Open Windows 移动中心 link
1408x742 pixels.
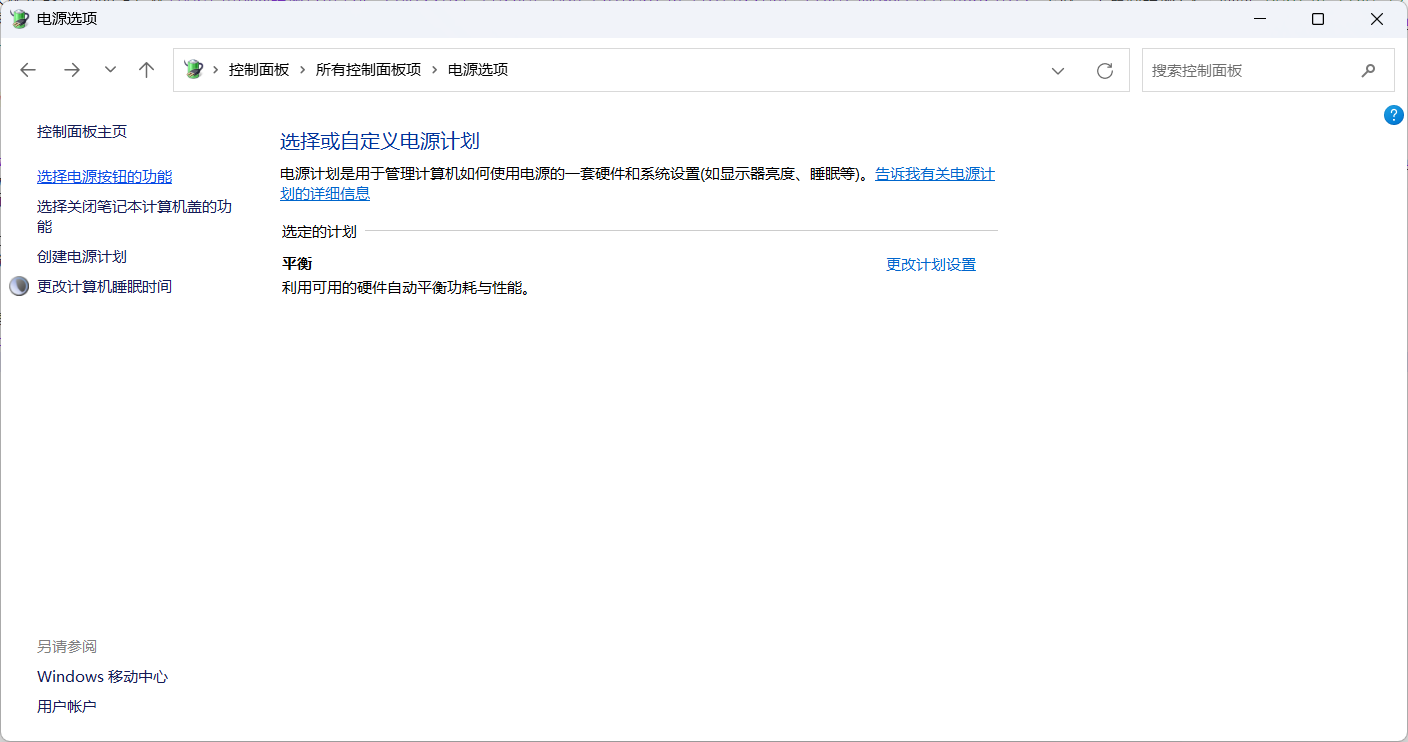point(103,676)
